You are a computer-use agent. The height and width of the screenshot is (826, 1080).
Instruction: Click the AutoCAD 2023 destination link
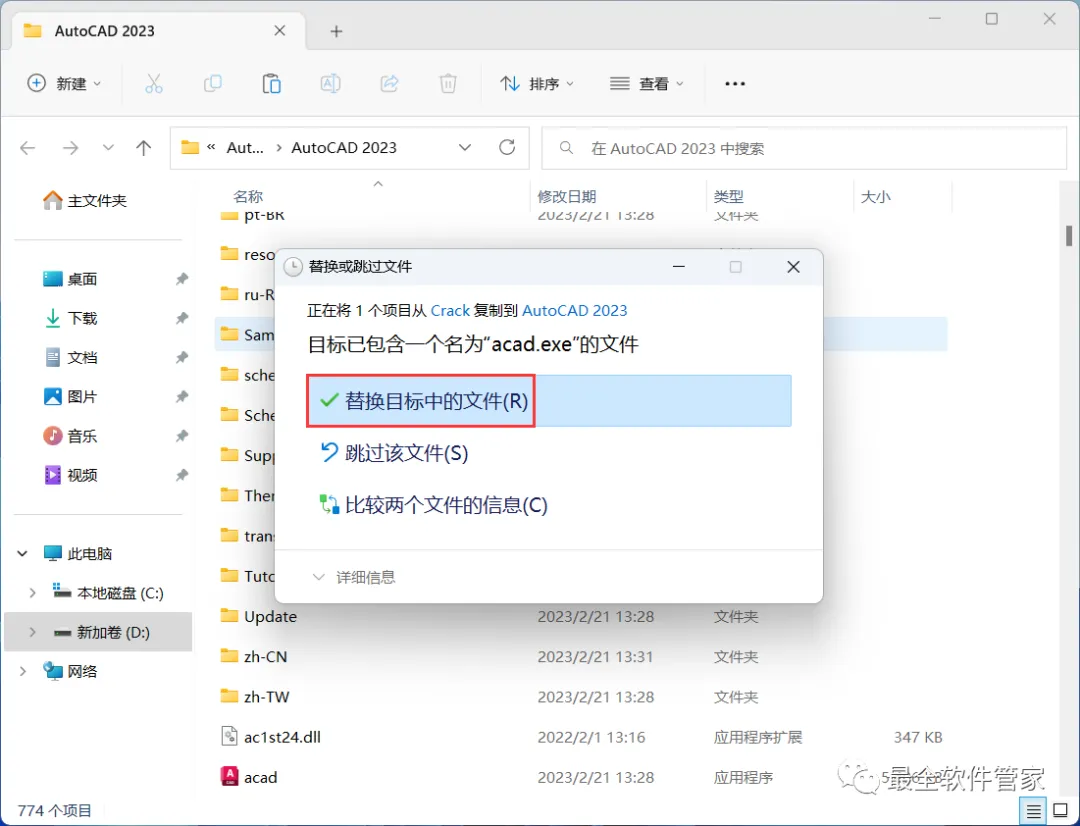click(x=574, y=311)
